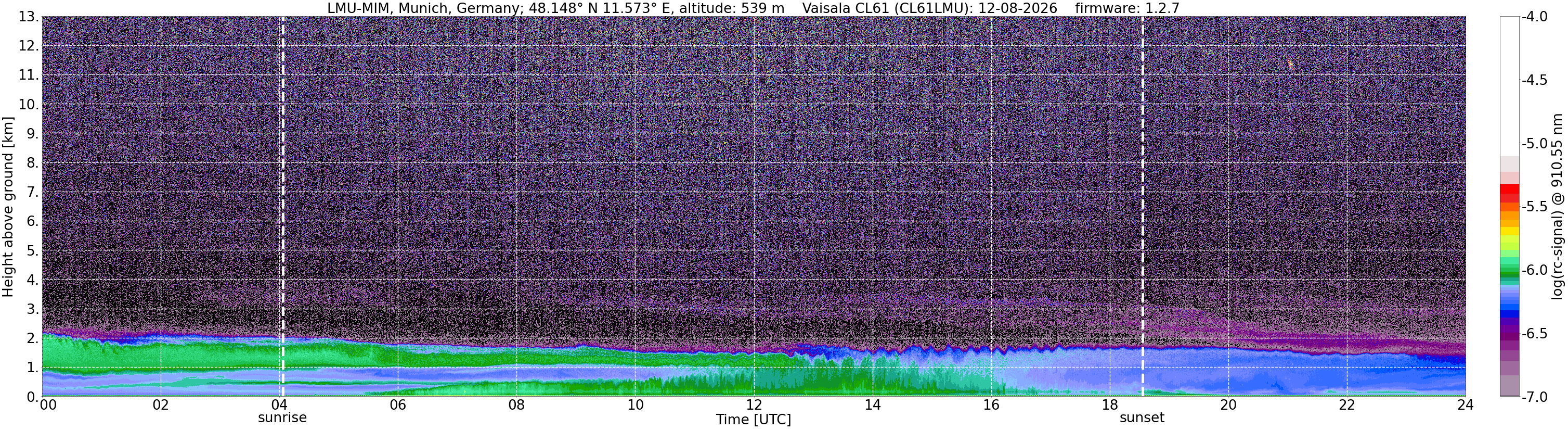
Task: Click the height tick label '0.'
Action: point(32,397)
